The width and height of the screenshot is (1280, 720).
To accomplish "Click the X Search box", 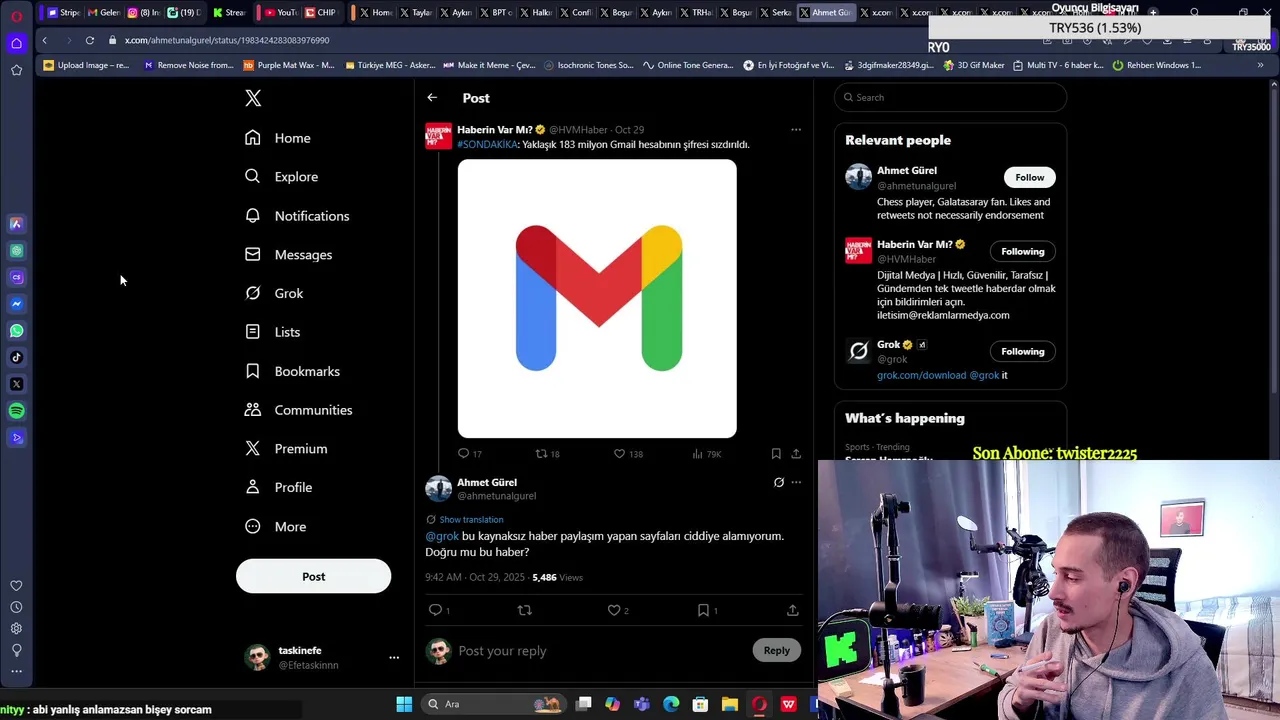I will pos(950,97).
